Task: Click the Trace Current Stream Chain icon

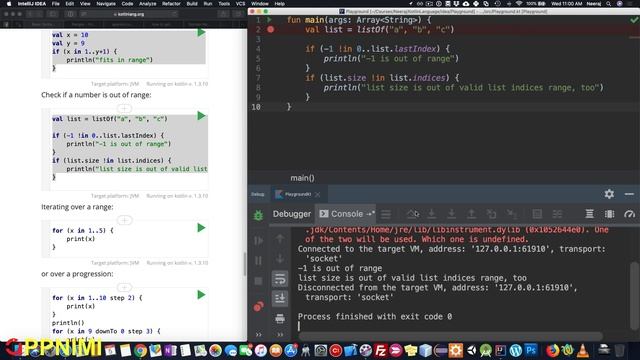Action: click(x=557, y=214)
